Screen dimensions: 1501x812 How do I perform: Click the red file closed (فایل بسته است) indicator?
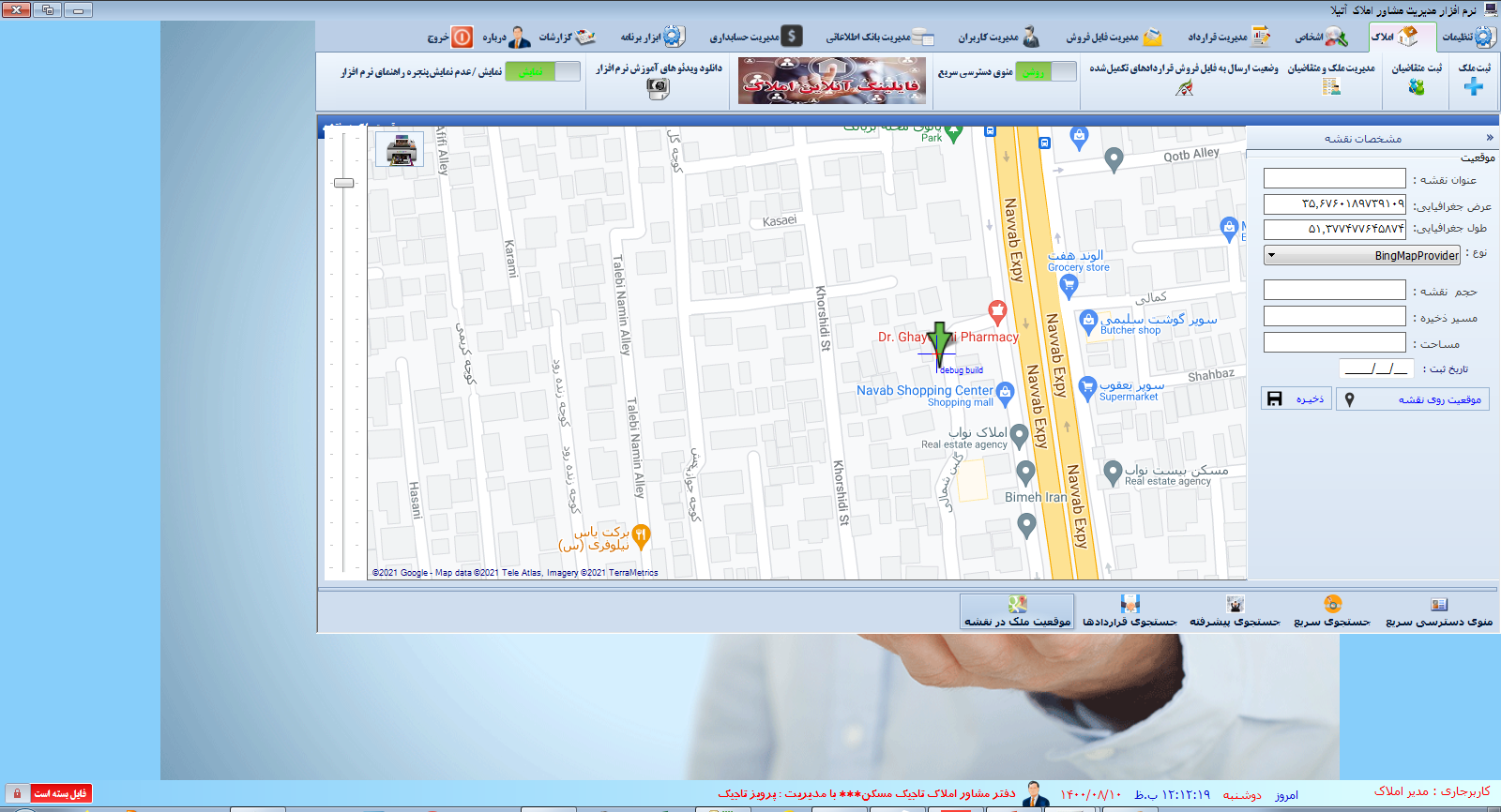coord(61,793)
